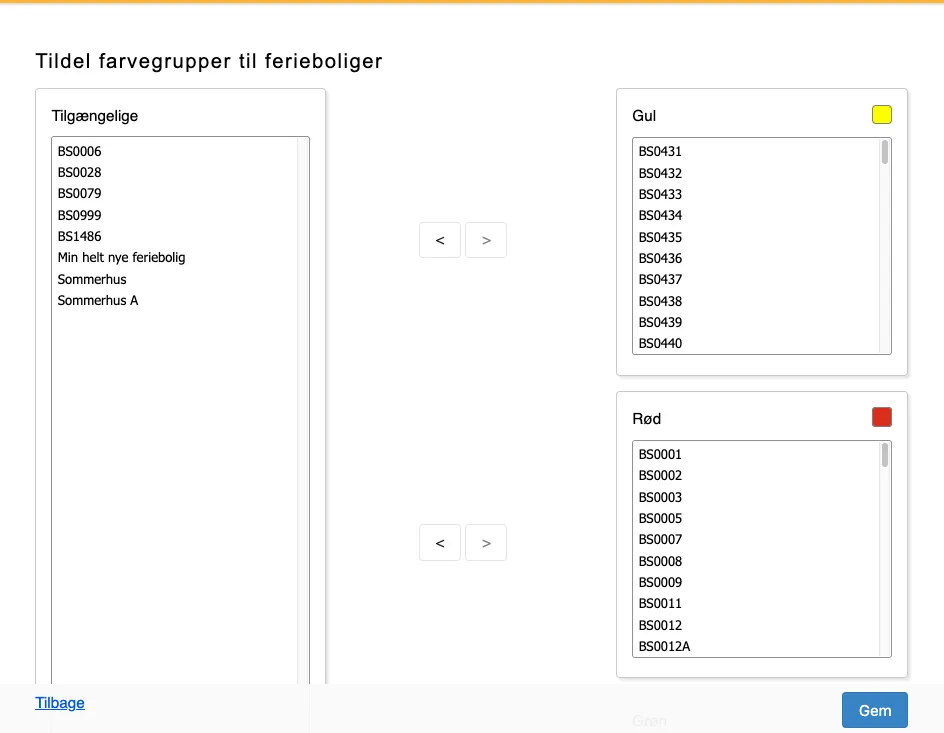Viewport: 944px width, 733px height.
Task: Select the property named Min helt nye feriebolig
Action: (121, 257)
